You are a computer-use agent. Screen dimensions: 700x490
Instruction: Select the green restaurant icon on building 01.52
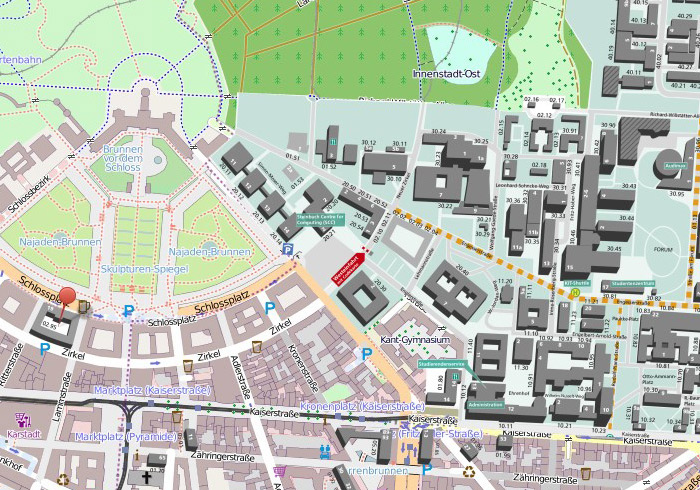(333, 141)
